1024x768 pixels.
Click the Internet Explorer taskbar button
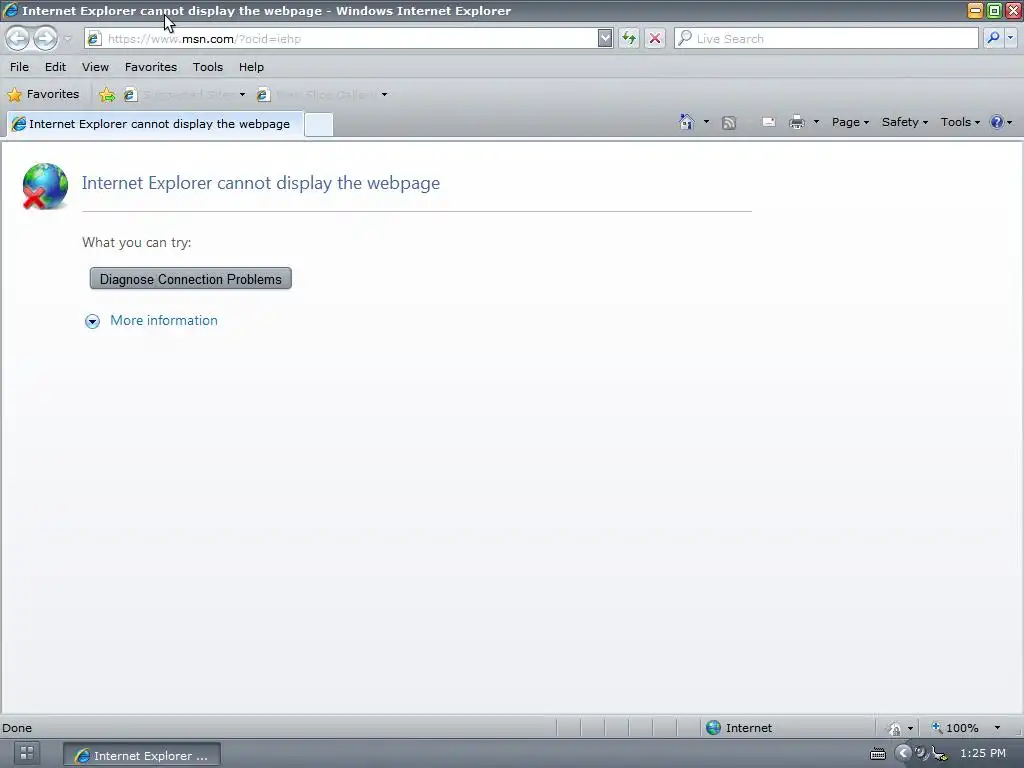point(142,755)
